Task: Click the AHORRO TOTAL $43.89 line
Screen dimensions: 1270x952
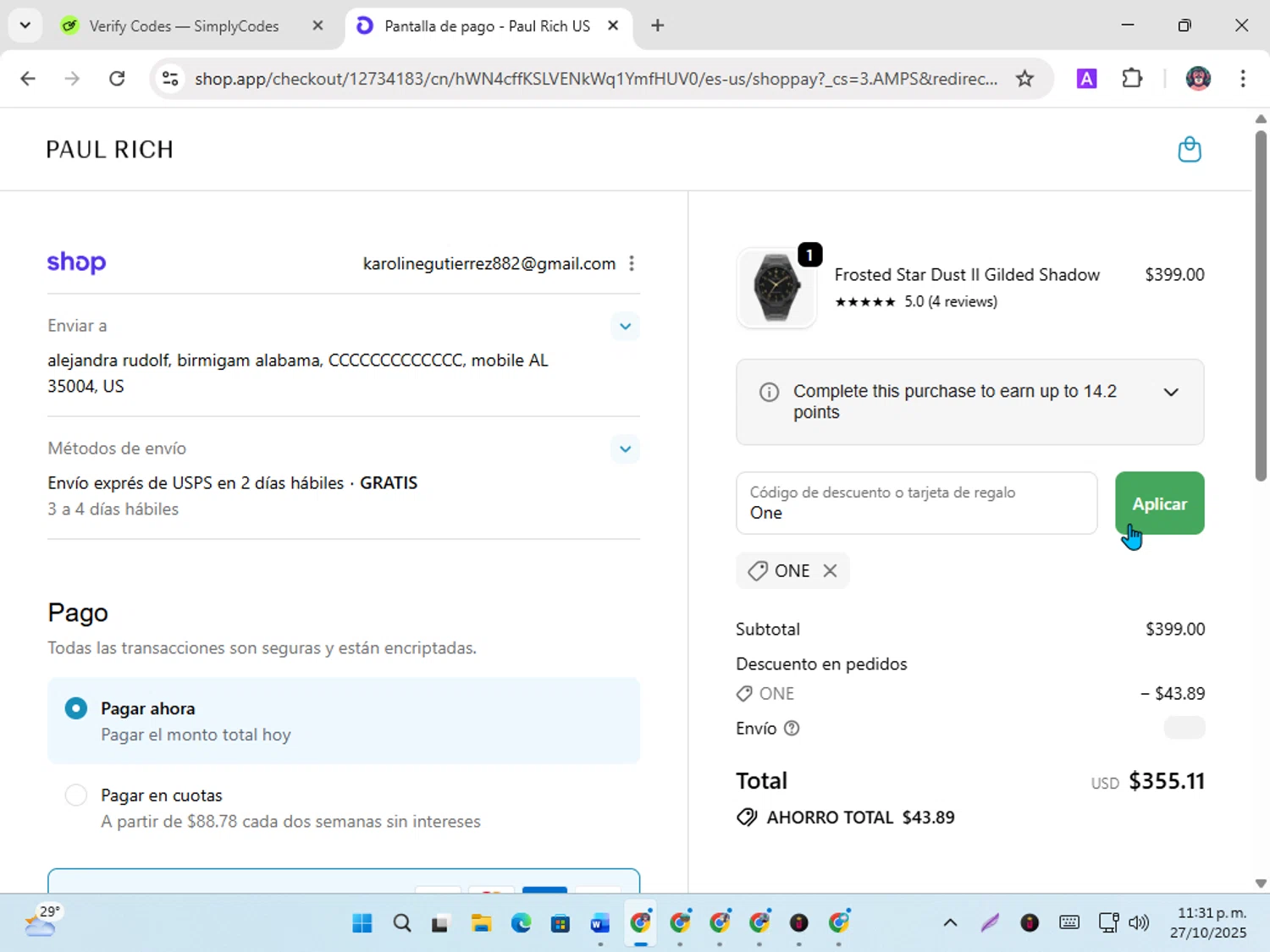Action: [x=846, y=817]
